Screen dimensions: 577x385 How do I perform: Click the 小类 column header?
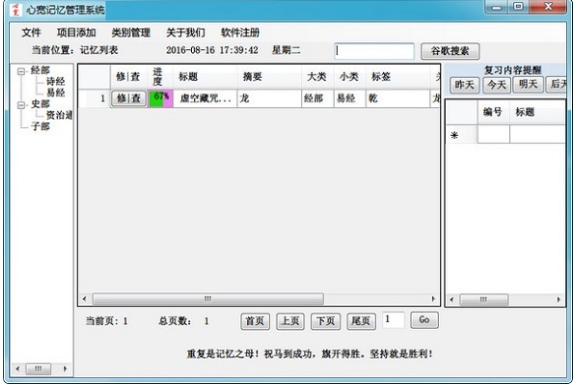pos(350,77)
